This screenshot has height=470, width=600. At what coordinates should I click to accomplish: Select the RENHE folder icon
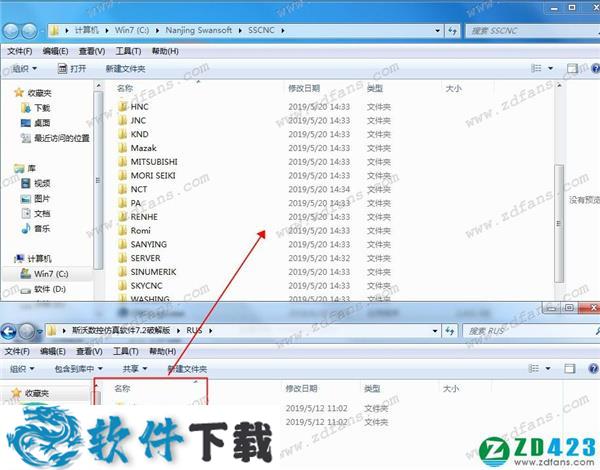click(122, 217)
